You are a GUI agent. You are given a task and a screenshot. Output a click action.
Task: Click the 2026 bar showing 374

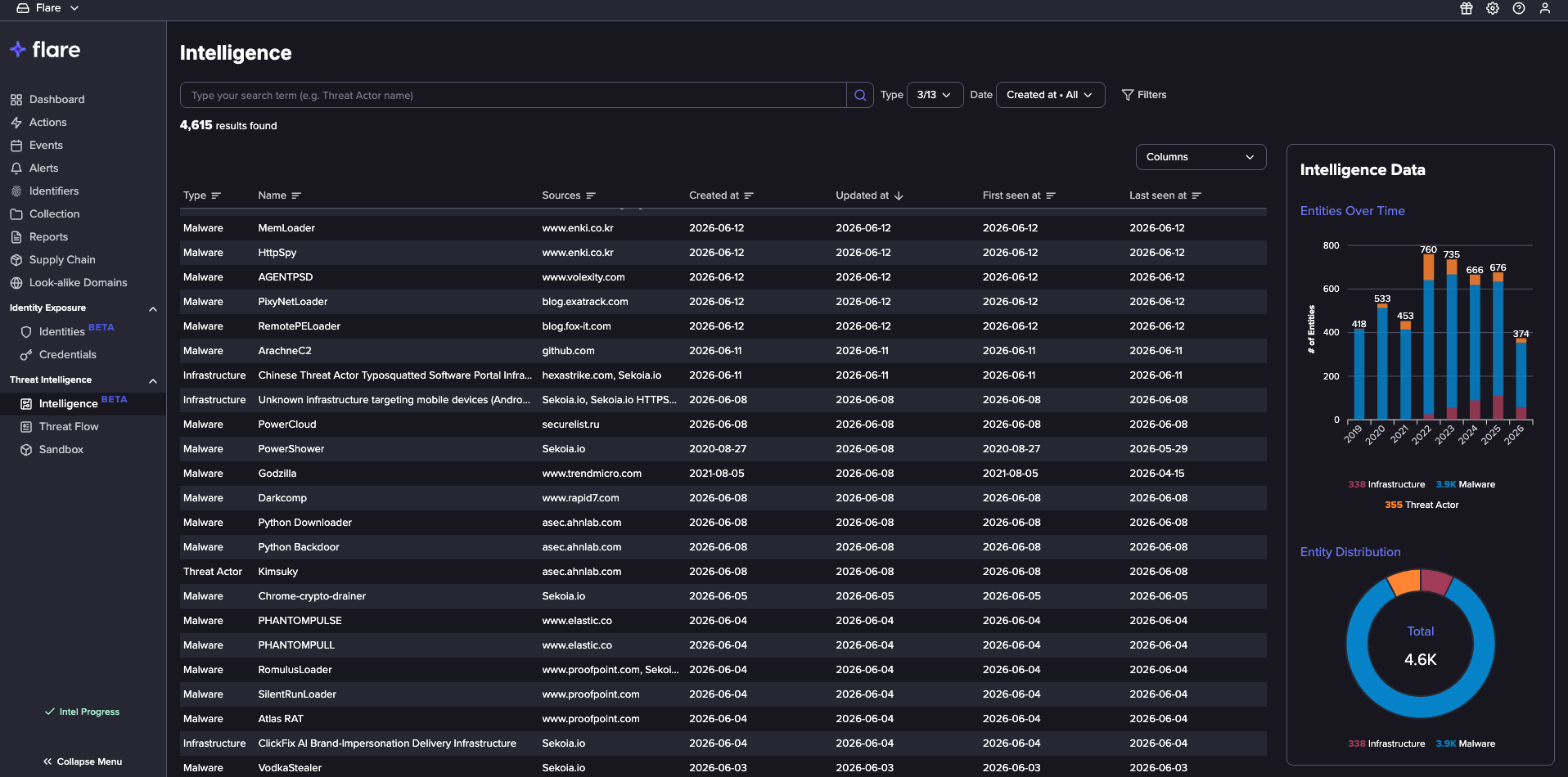tap(1521, 379)
